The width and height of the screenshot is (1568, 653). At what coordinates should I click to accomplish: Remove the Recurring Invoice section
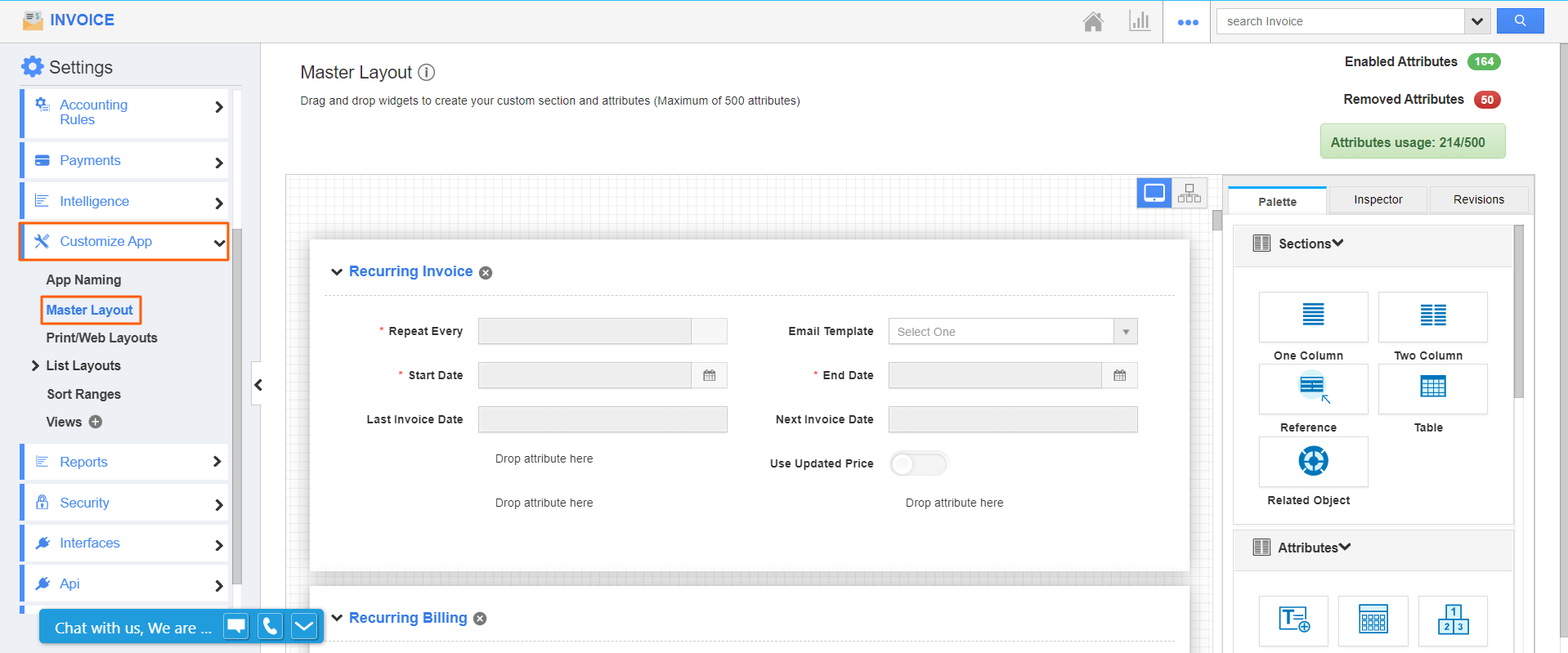486,273
